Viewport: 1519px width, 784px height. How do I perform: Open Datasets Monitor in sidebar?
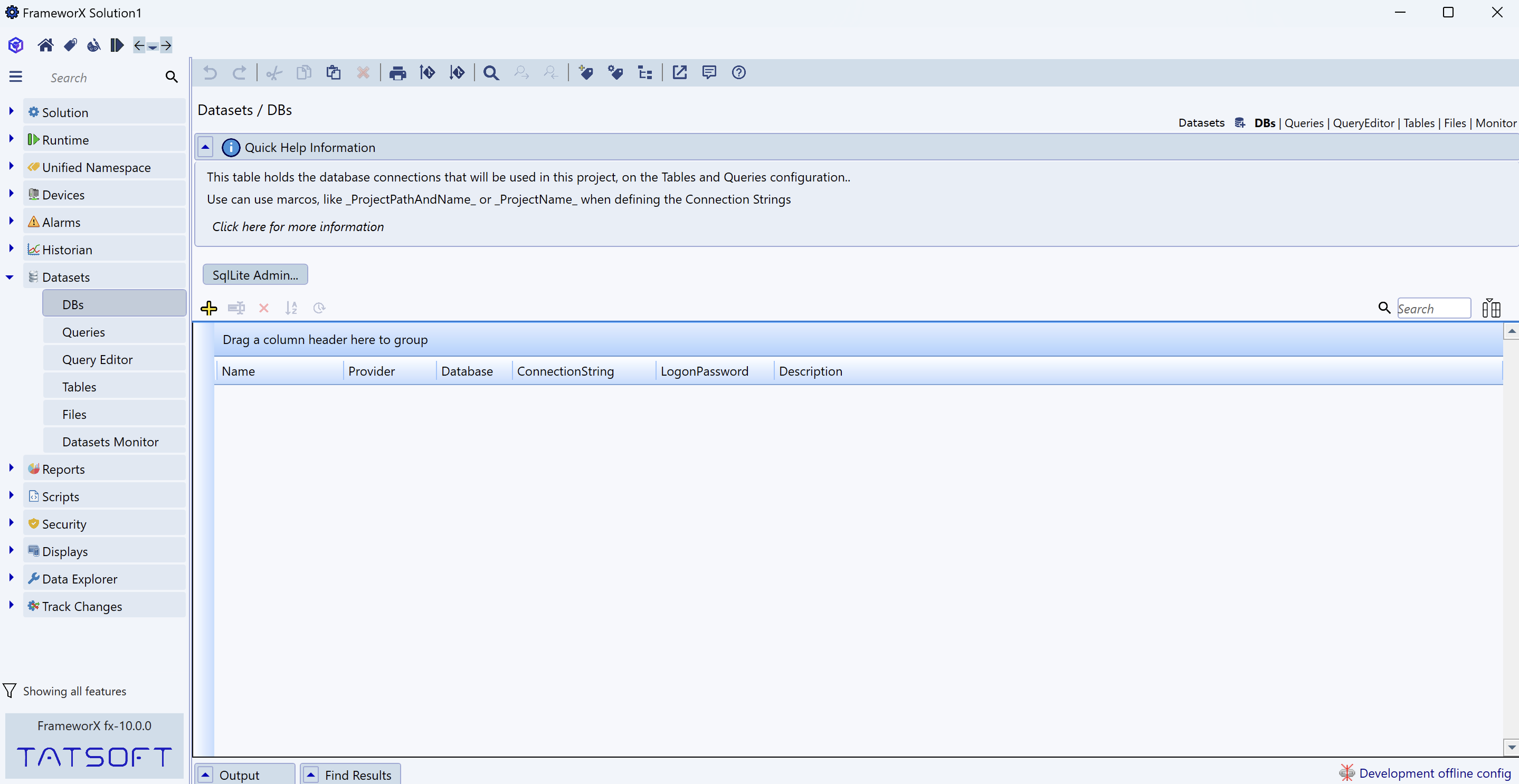pyautogui.click(x=115, y=442)
